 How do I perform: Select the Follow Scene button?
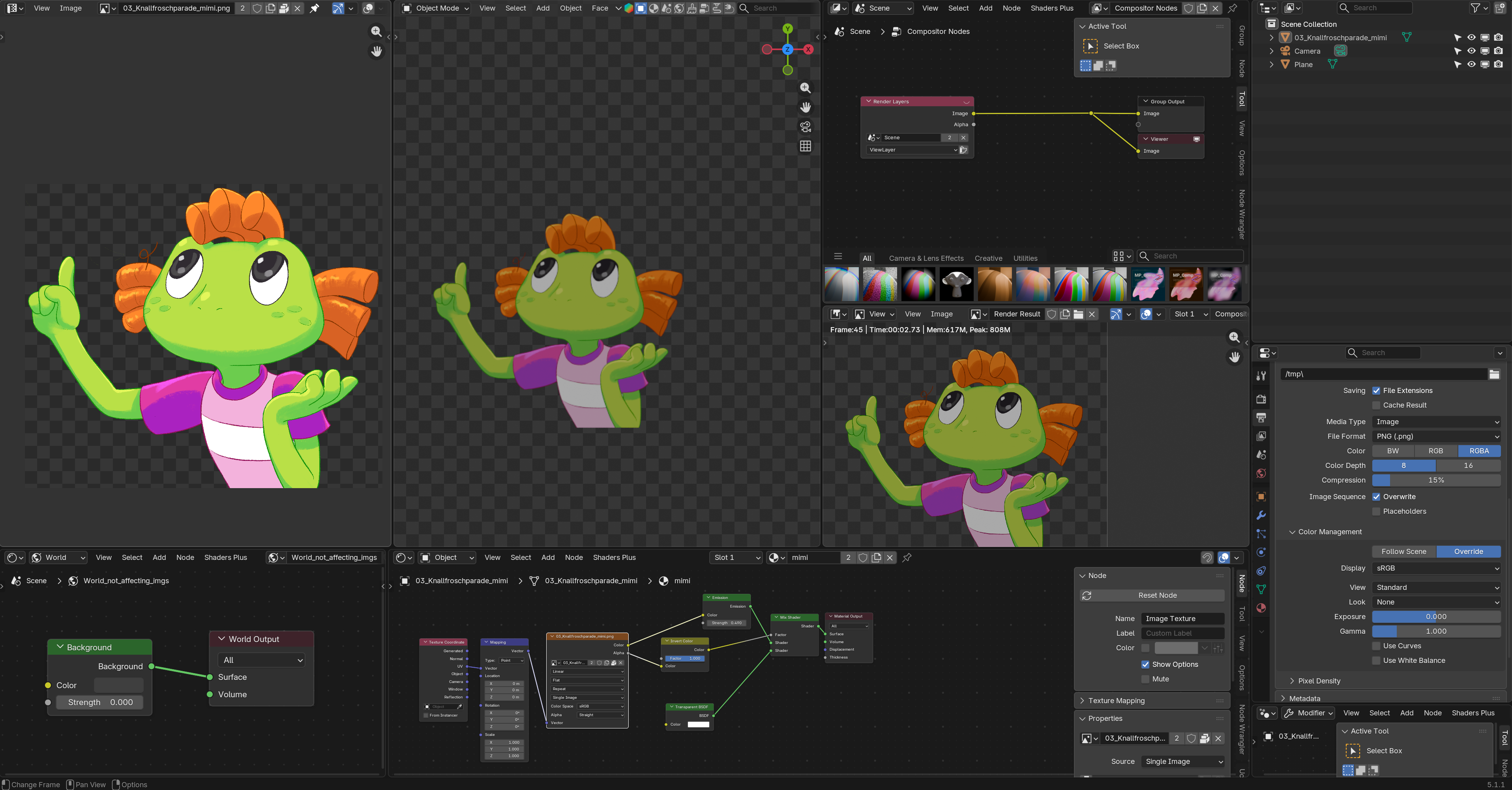[x=1404, y=552]
